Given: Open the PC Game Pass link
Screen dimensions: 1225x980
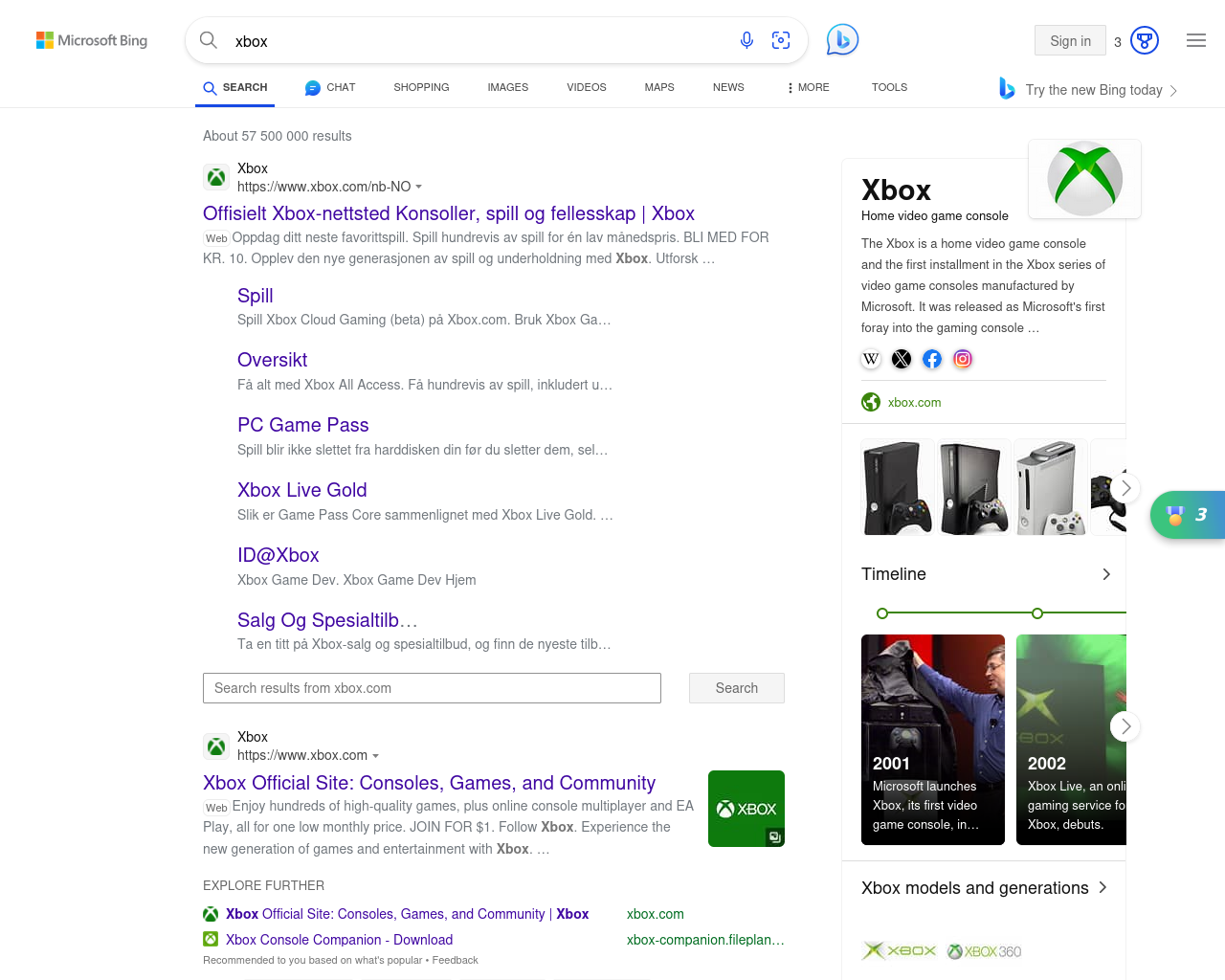Looking at the screenshot, I should tap(302, 425).
